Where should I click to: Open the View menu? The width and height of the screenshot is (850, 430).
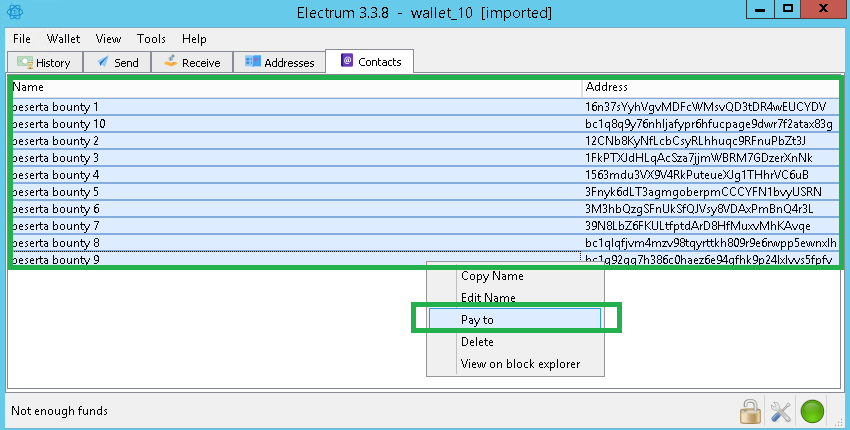(108, 39)
